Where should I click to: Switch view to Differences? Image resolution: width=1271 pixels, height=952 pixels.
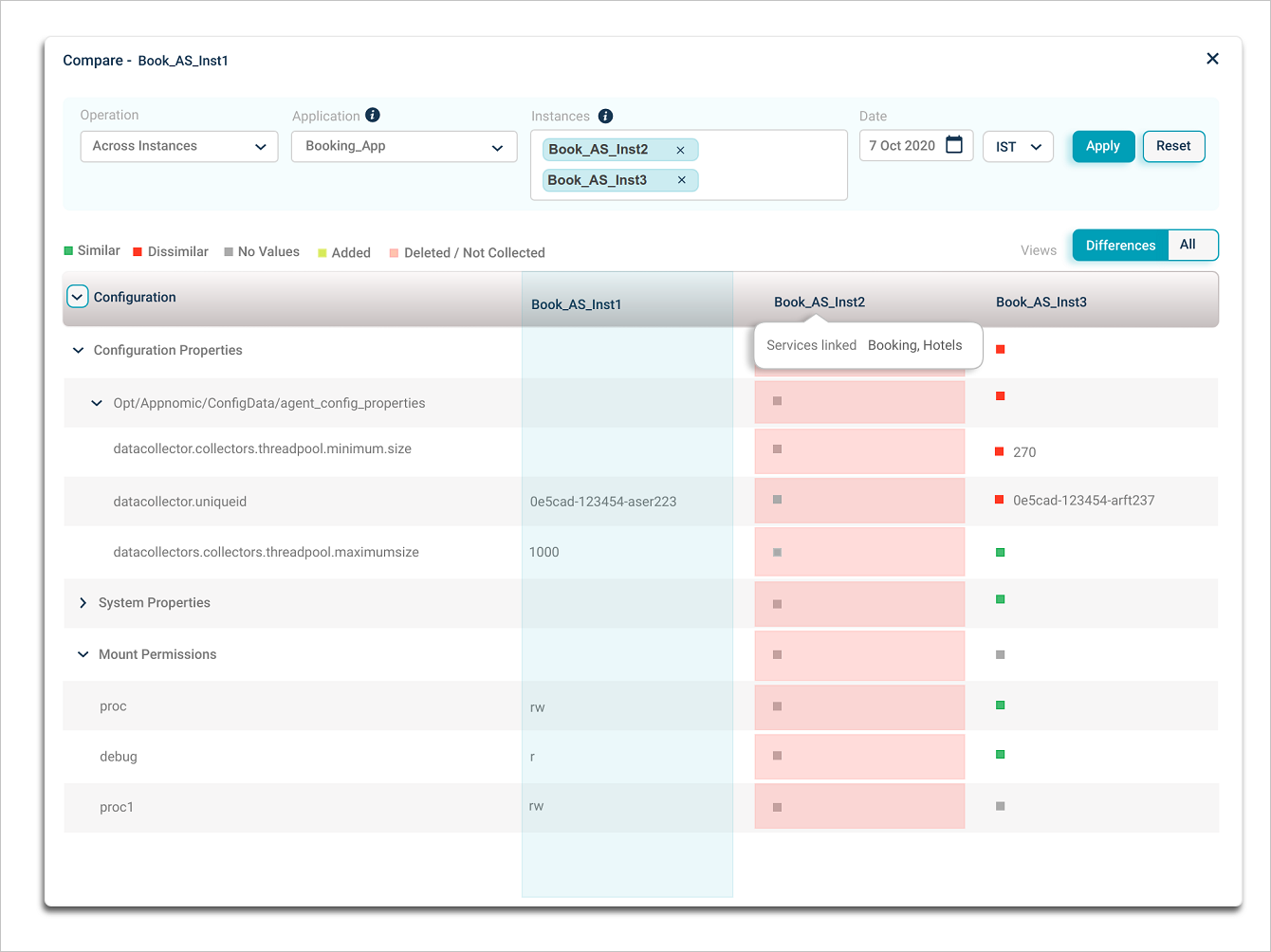pyautogui.click(x=1120, y=246)
